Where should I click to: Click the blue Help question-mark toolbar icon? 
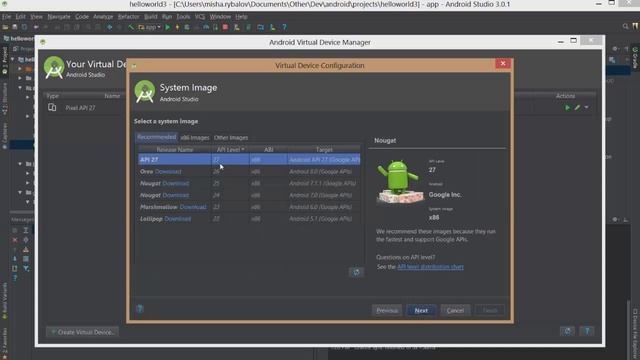(x=284, y=27)
